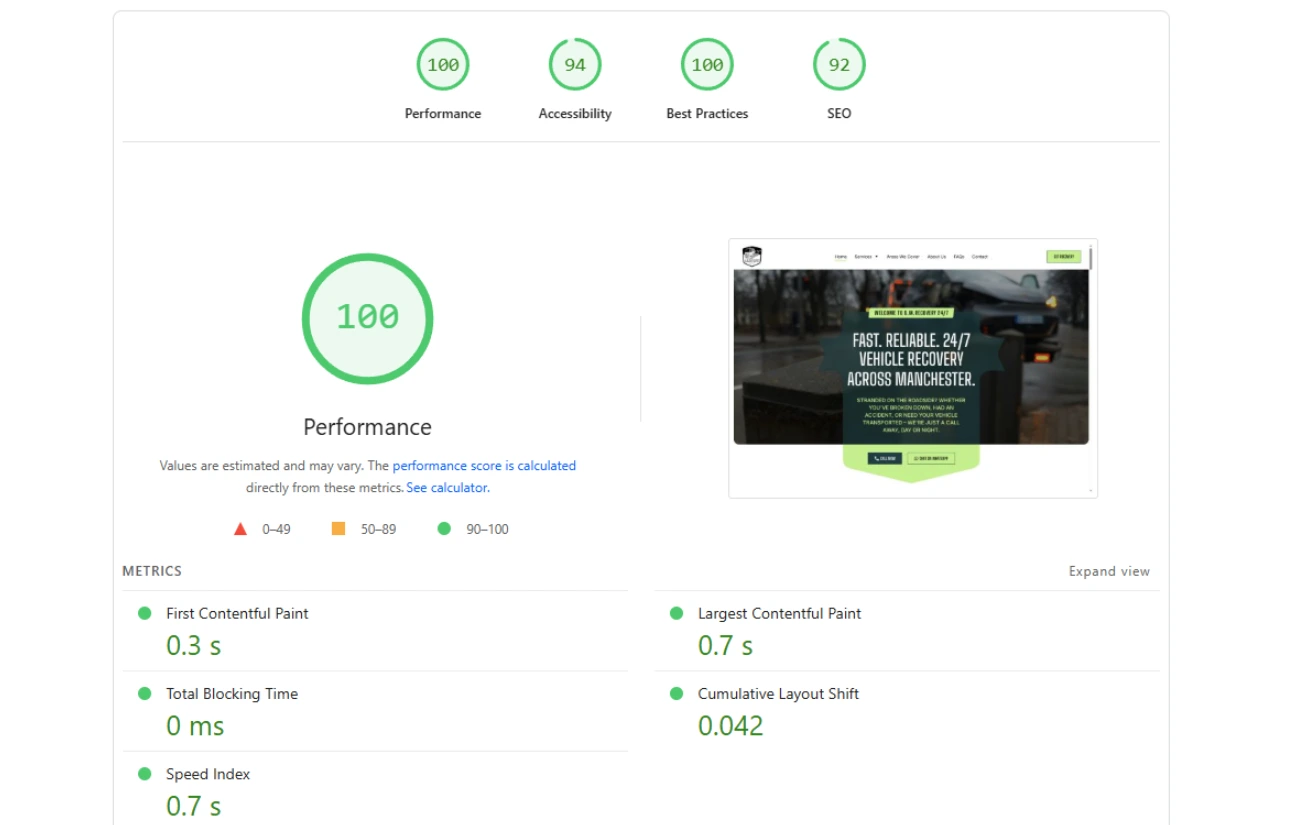Click the 0 ms Total Blocking Time value
1289x825 pixels.
tap(195, 726)
